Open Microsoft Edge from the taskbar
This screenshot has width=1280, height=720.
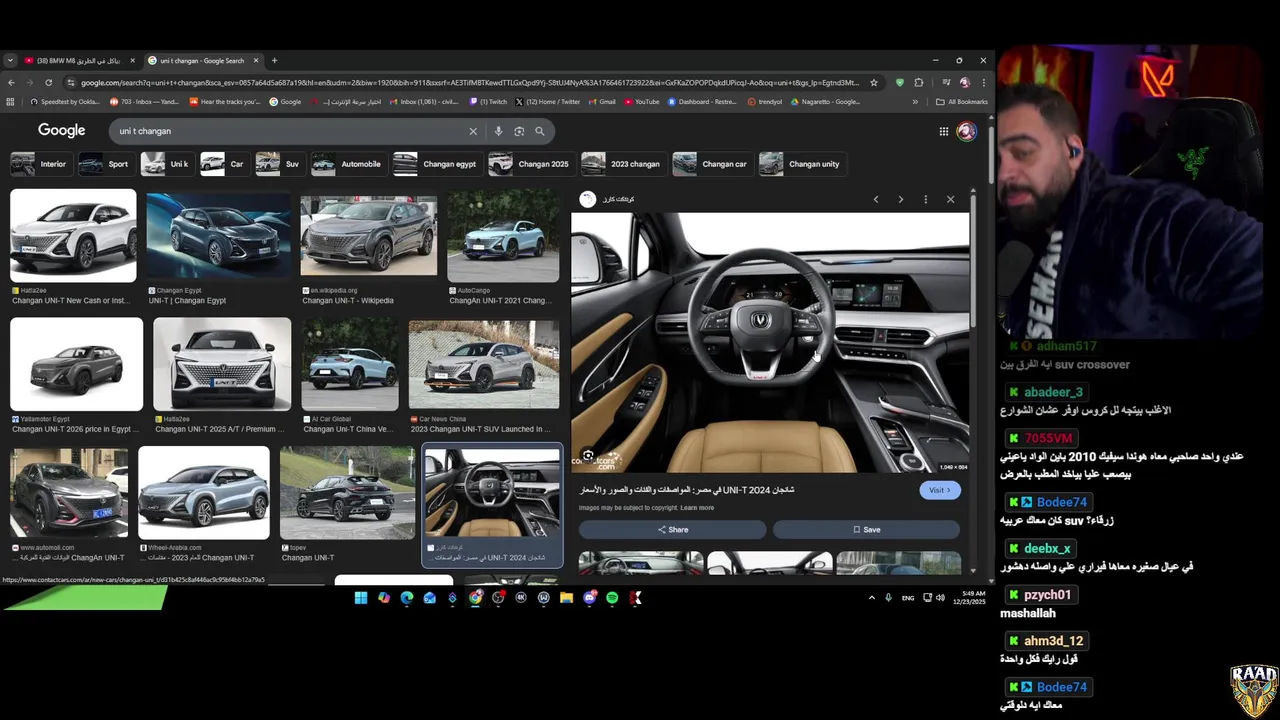(x=407, y=598)
